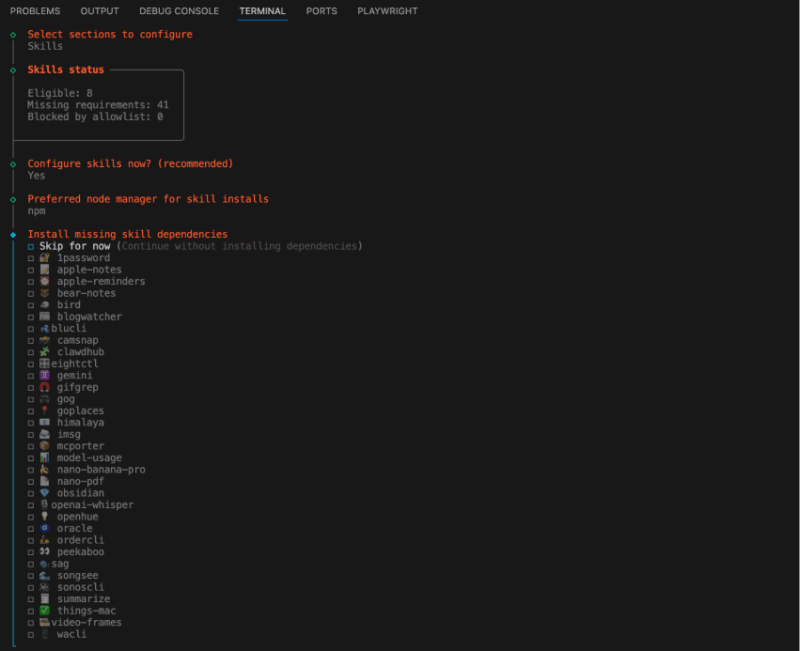This screenshot has width=800, height=651.
Task: Select the Skip for now option
Action: (x=76, y=245)
